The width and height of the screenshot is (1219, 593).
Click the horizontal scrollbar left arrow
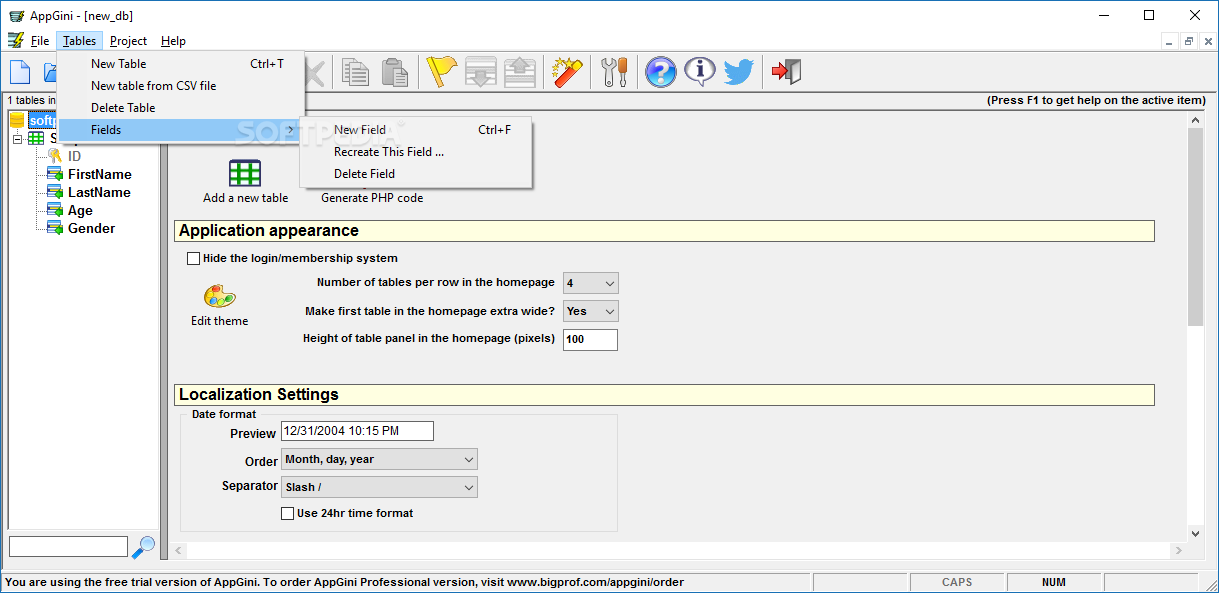179,550
